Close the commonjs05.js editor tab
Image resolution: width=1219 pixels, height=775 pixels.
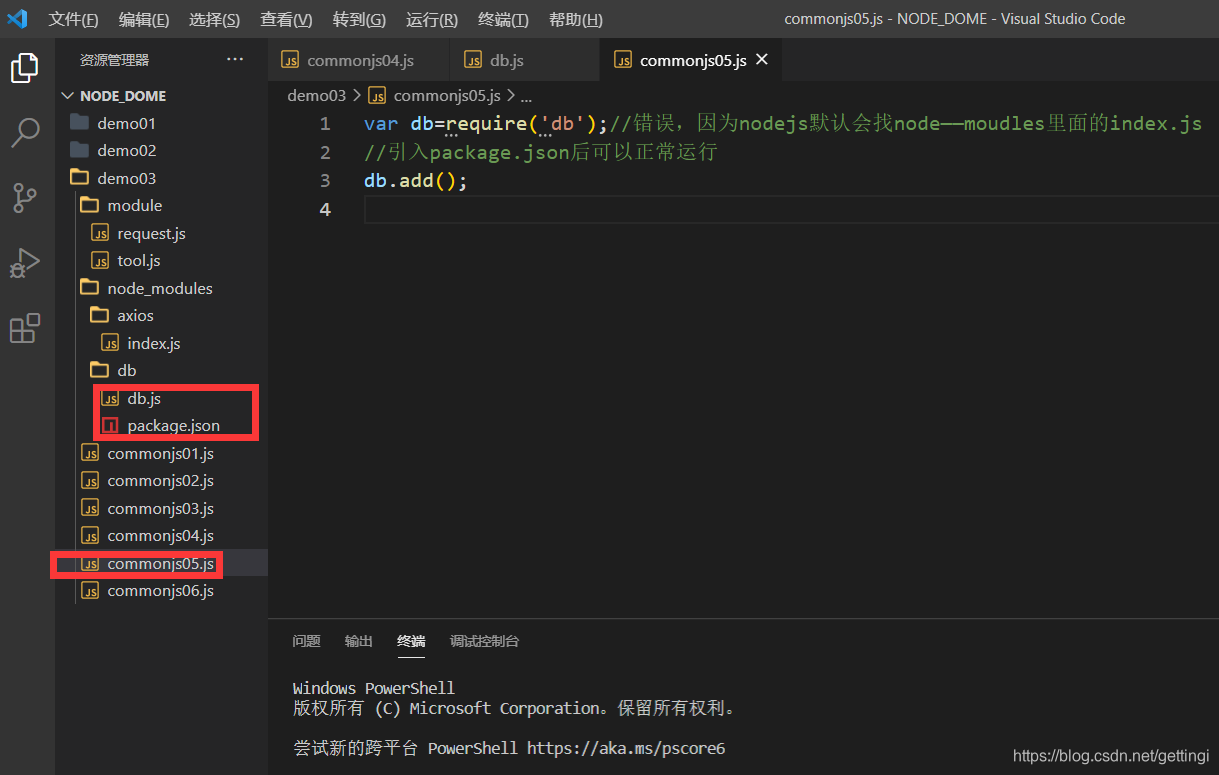pos(762,60)
